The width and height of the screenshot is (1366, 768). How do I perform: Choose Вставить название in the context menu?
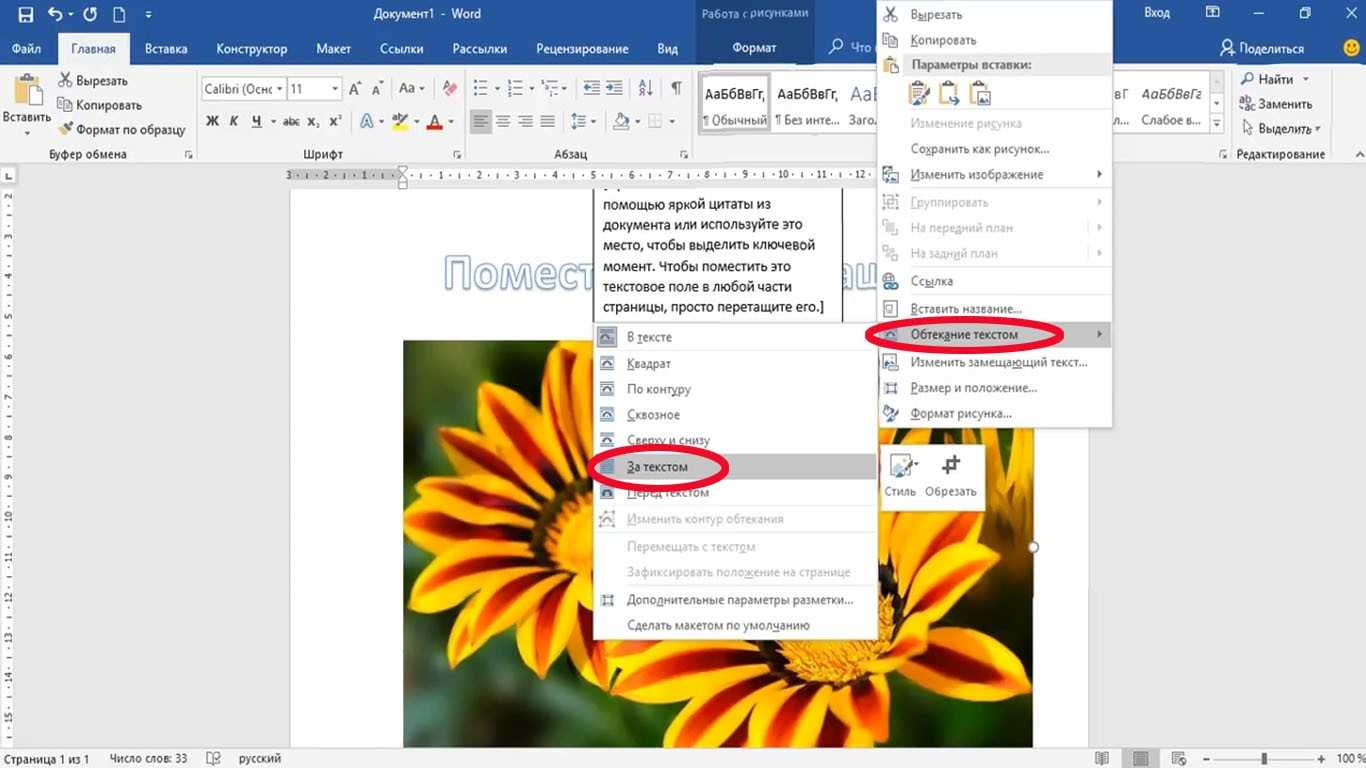tap(995, 309)
